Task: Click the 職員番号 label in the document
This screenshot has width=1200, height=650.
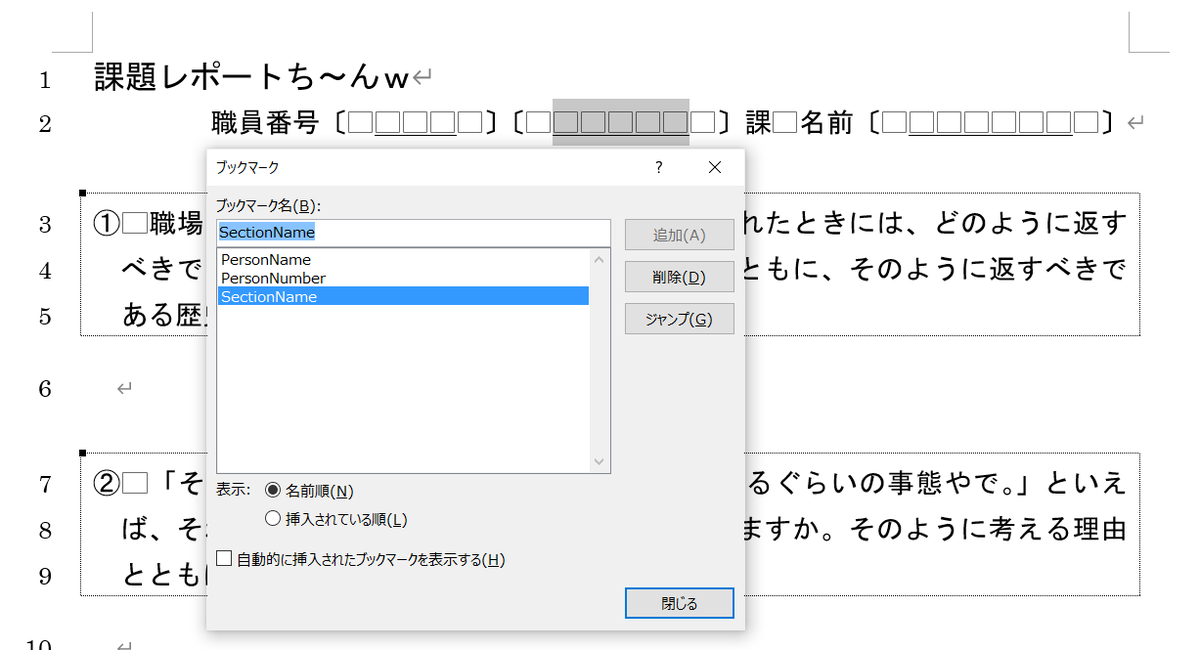Action: pyautogui.click(x=265, y=123)
